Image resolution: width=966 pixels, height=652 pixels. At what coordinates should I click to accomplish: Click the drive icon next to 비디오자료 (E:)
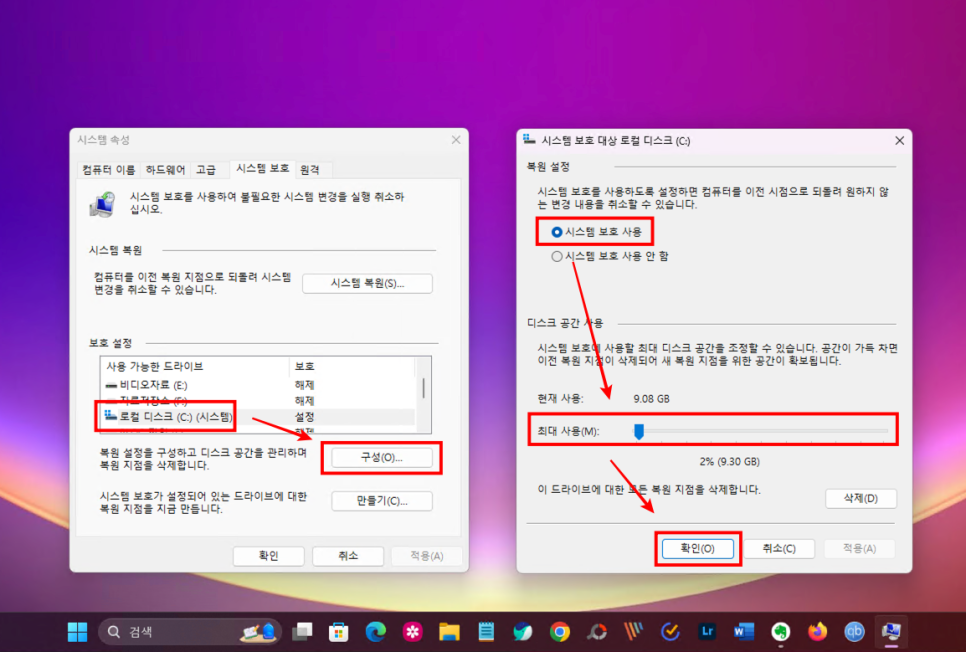click(111, 385)
